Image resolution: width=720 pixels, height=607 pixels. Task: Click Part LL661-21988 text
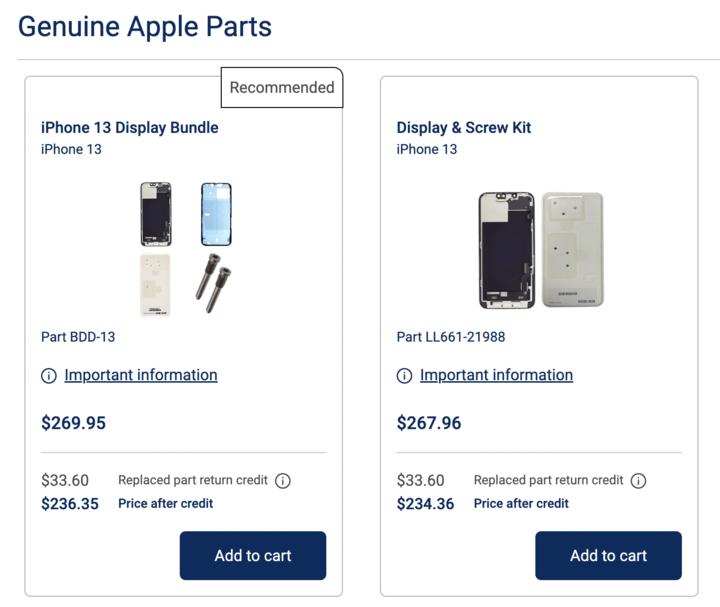pyautogui.click(x=451, y=337)
